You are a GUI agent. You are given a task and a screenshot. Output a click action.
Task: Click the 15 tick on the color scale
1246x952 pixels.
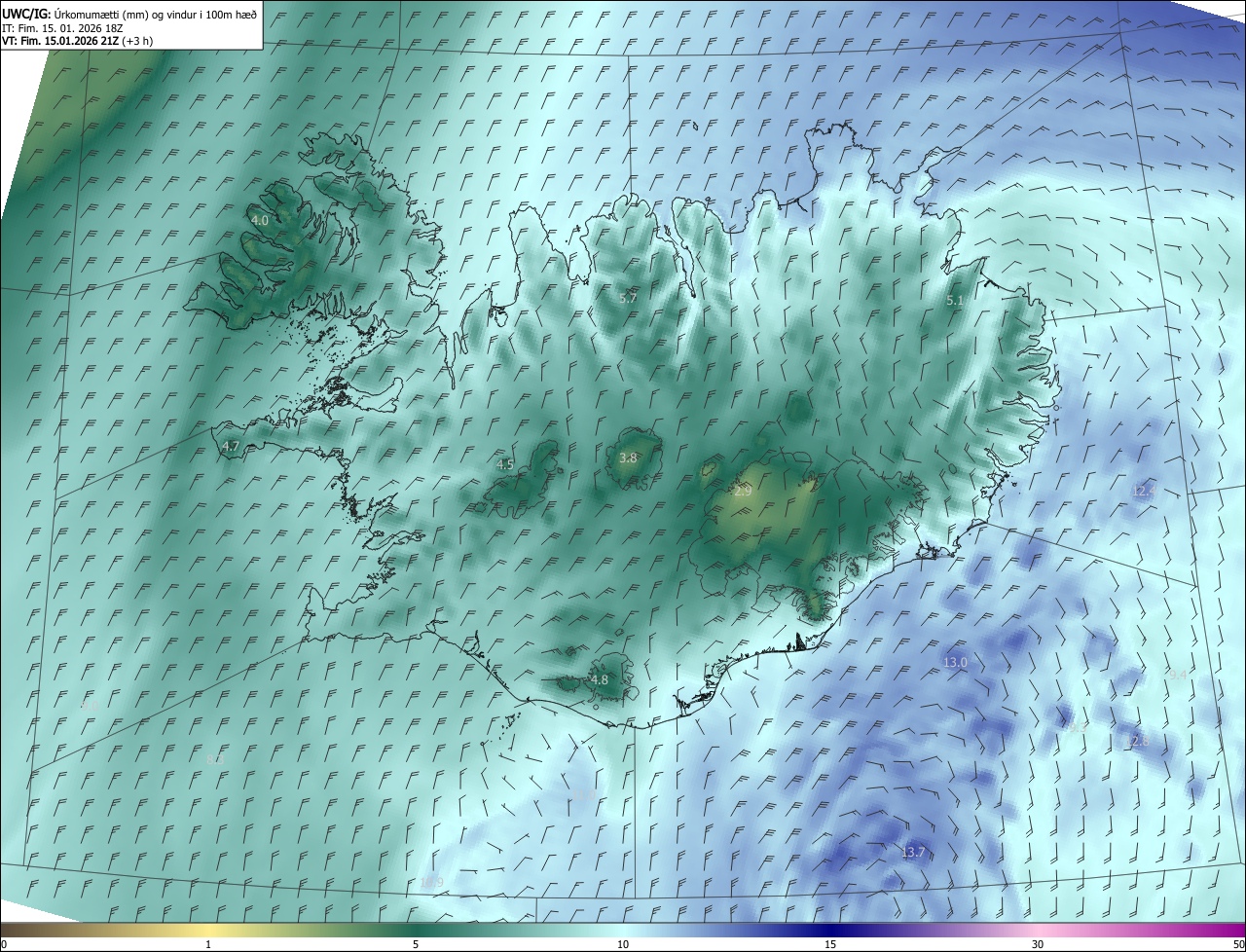coord(830,945)
